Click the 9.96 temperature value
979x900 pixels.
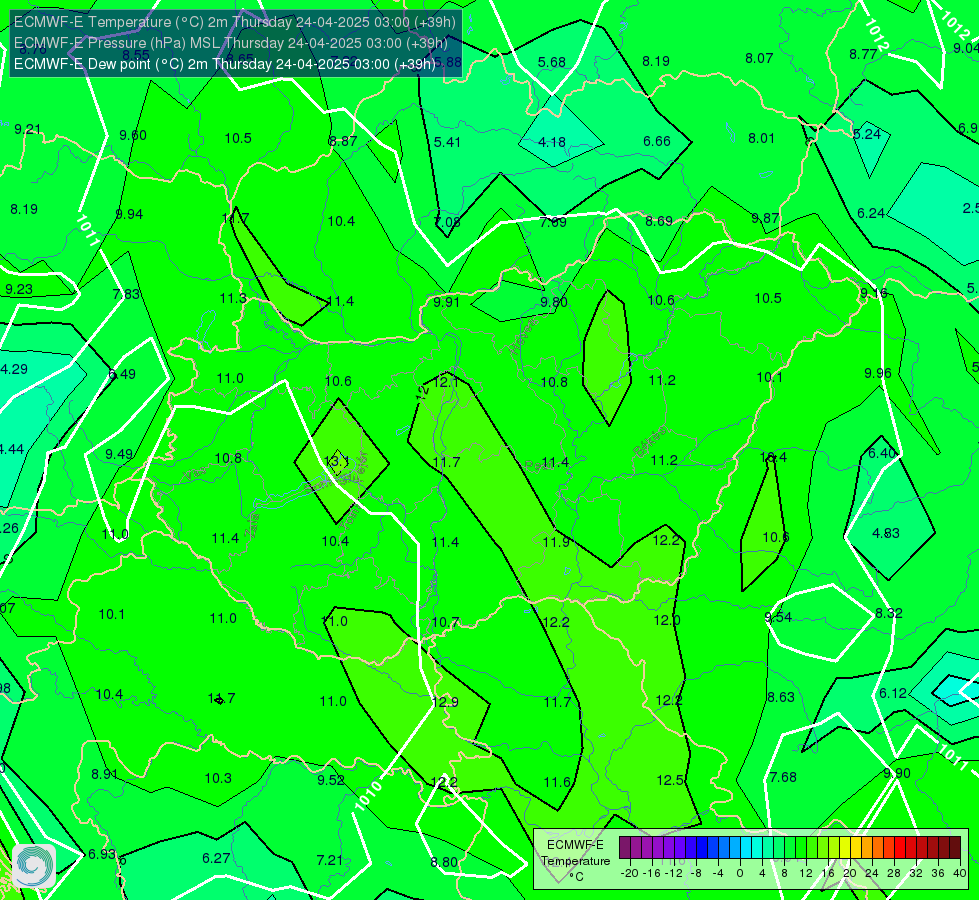tap(878, 373)
